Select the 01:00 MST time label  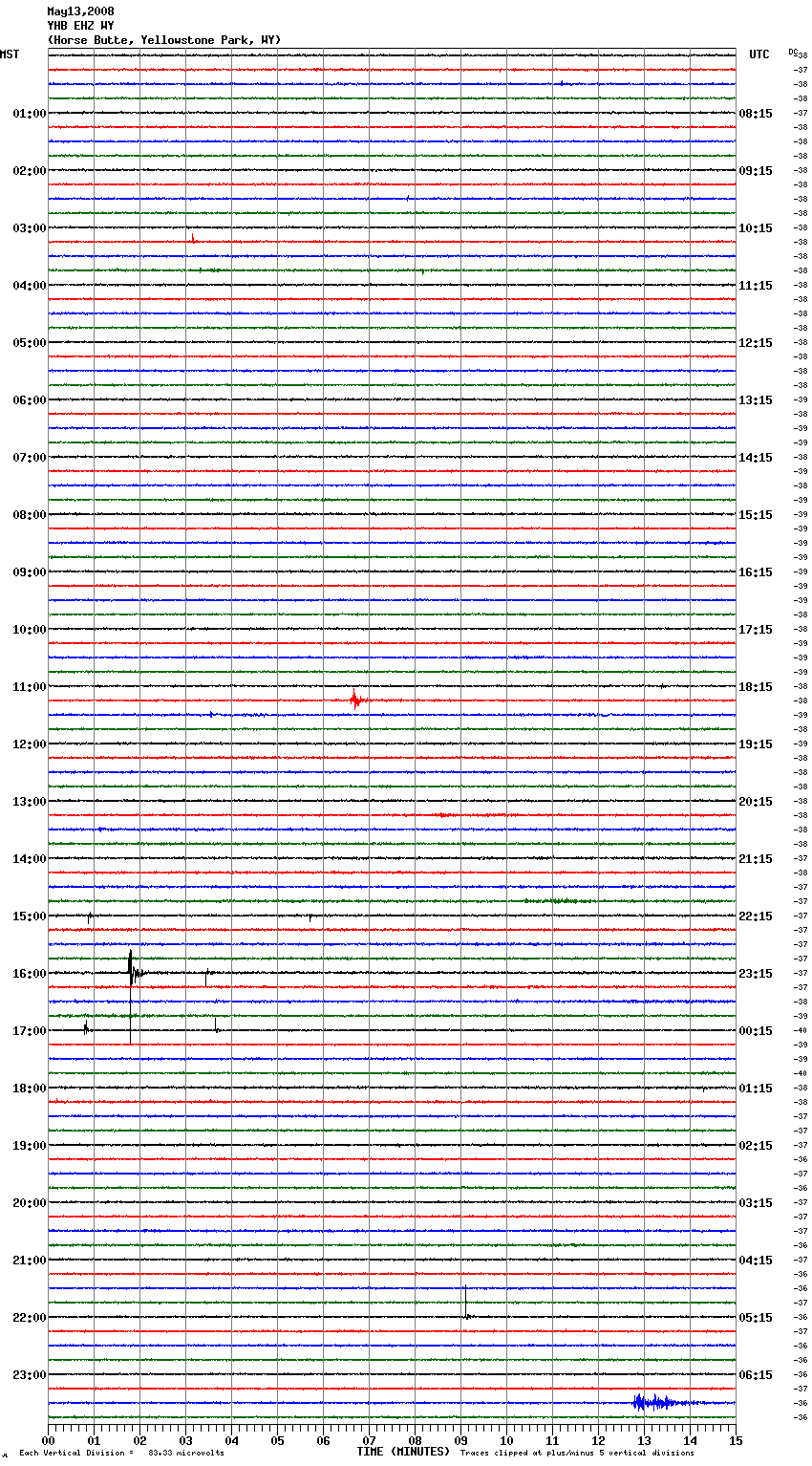click(30, 114)
